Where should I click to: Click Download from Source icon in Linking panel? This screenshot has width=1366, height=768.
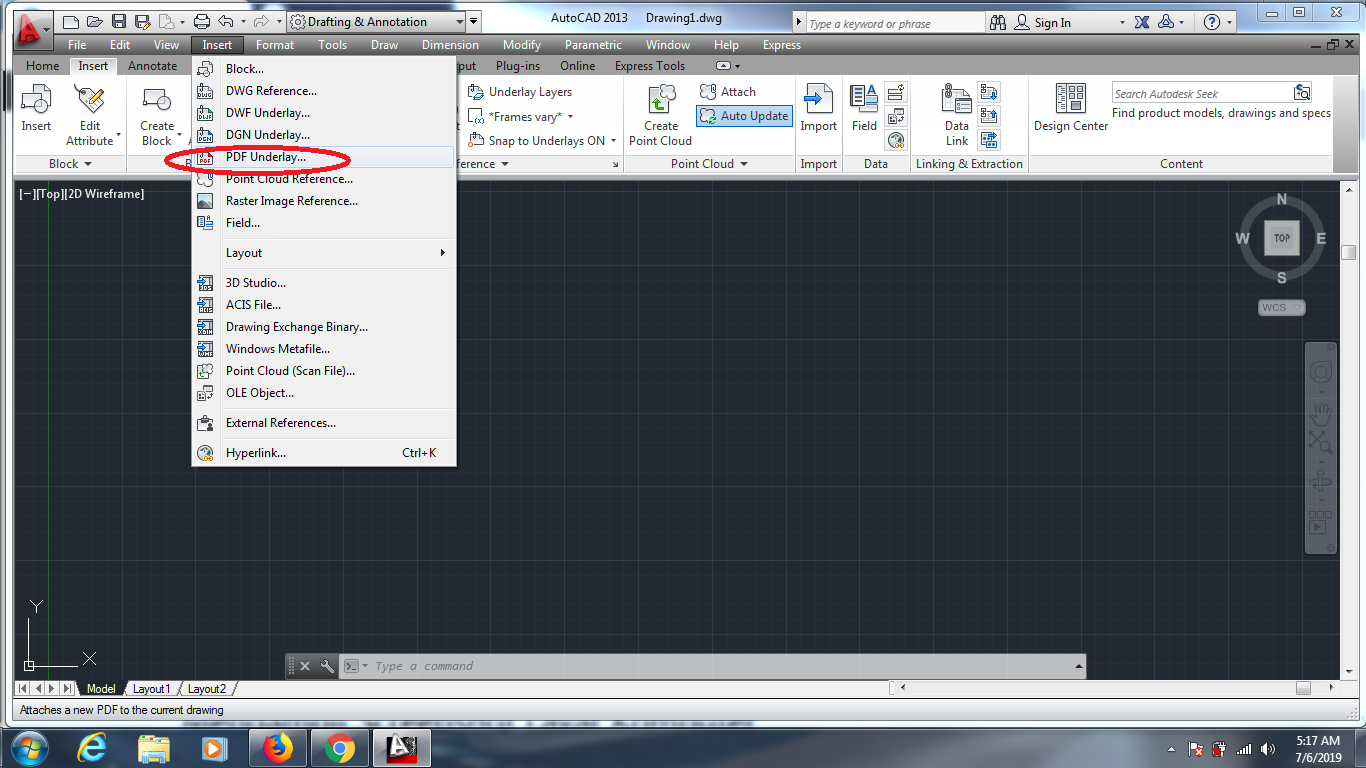click(989, 93)
